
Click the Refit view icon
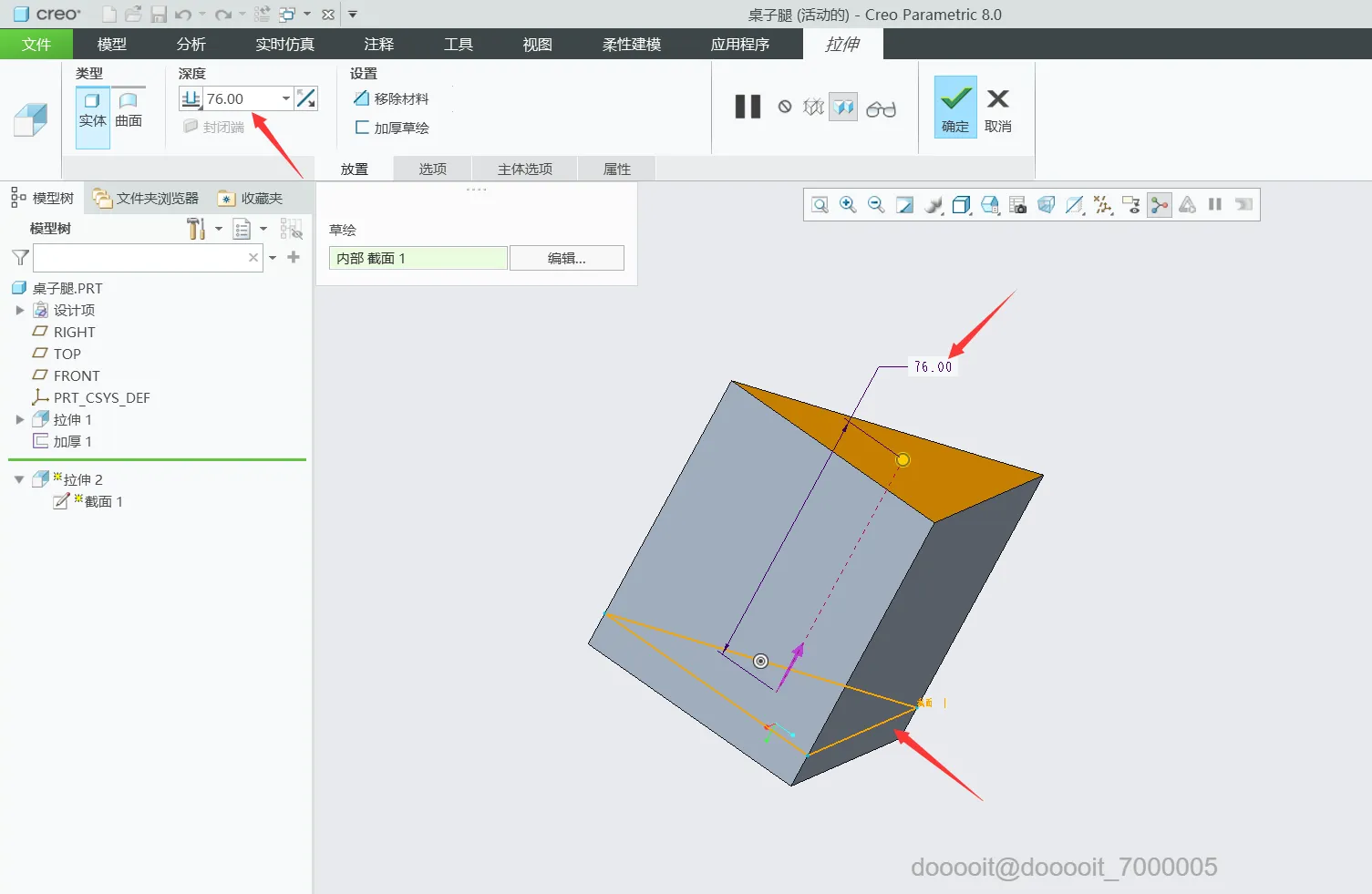pos(820,205)
